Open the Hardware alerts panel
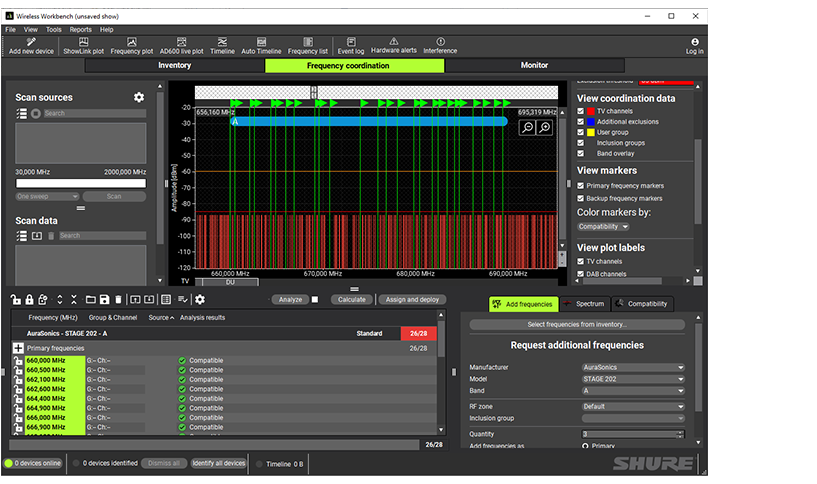 (x=393, y=44)
